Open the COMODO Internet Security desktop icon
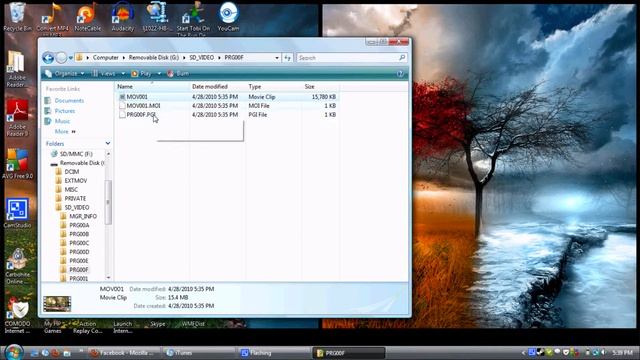 (17, 316)
